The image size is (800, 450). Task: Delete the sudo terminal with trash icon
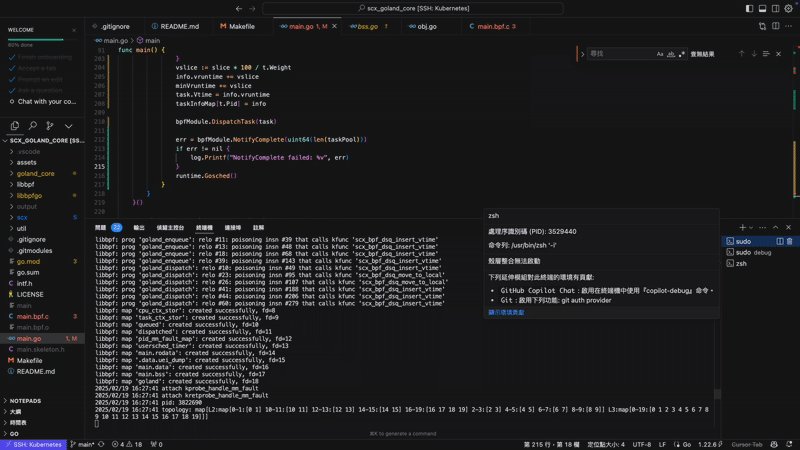(x=789, y=241)
